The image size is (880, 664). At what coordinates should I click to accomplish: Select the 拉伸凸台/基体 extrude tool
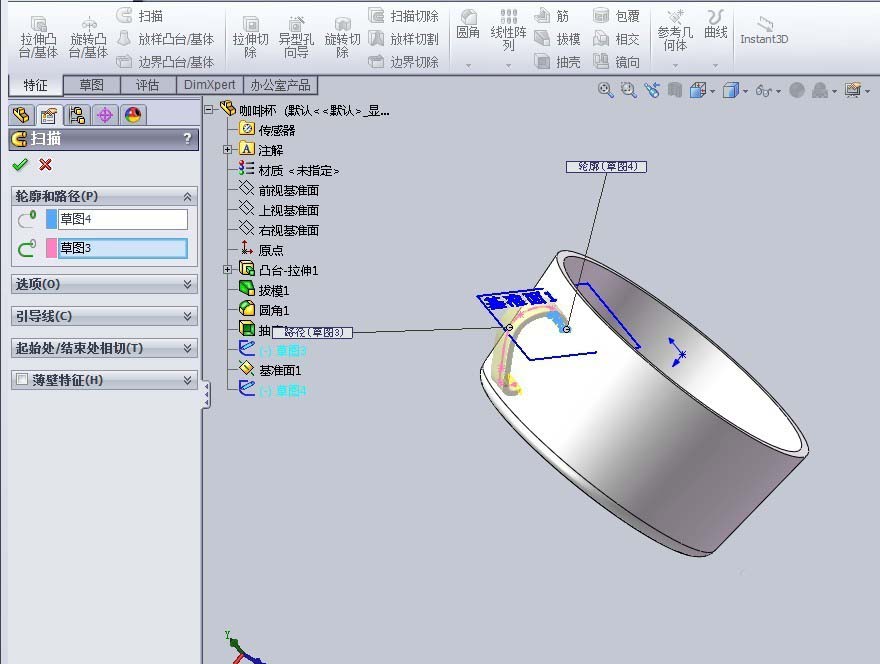coord(39,33)
